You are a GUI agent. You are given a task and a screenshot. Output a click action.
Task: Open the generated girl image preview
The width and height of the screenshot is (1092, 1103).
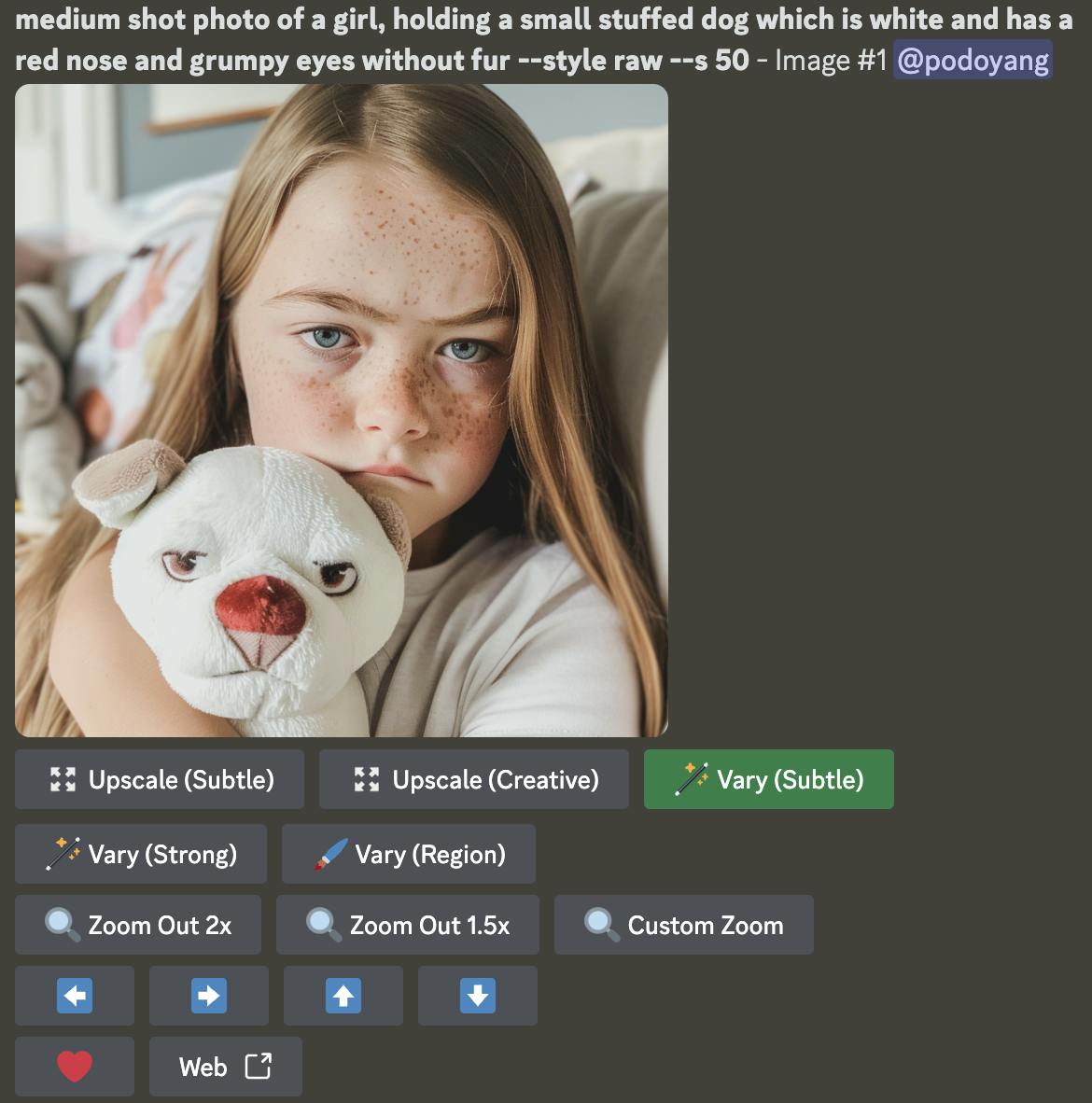(342, 410)
